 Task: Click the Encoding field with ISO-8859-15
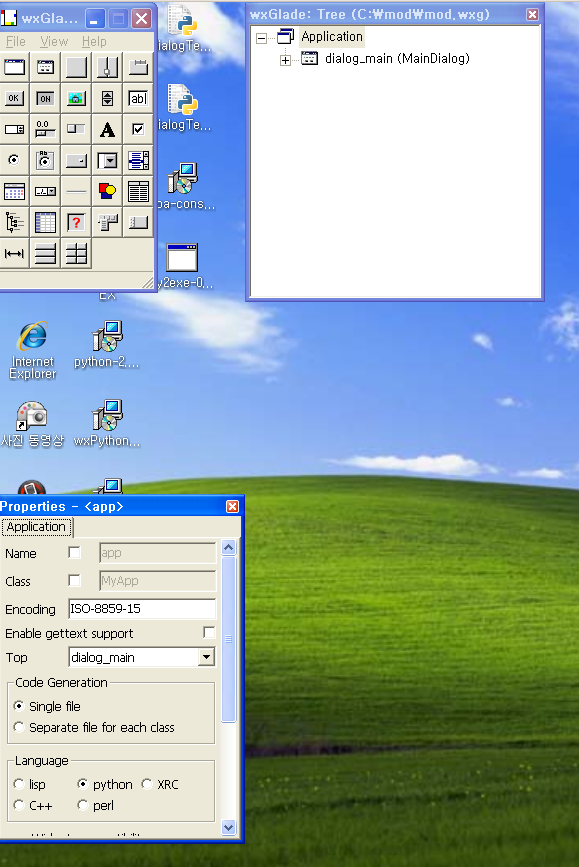click(x=142, y=609)
